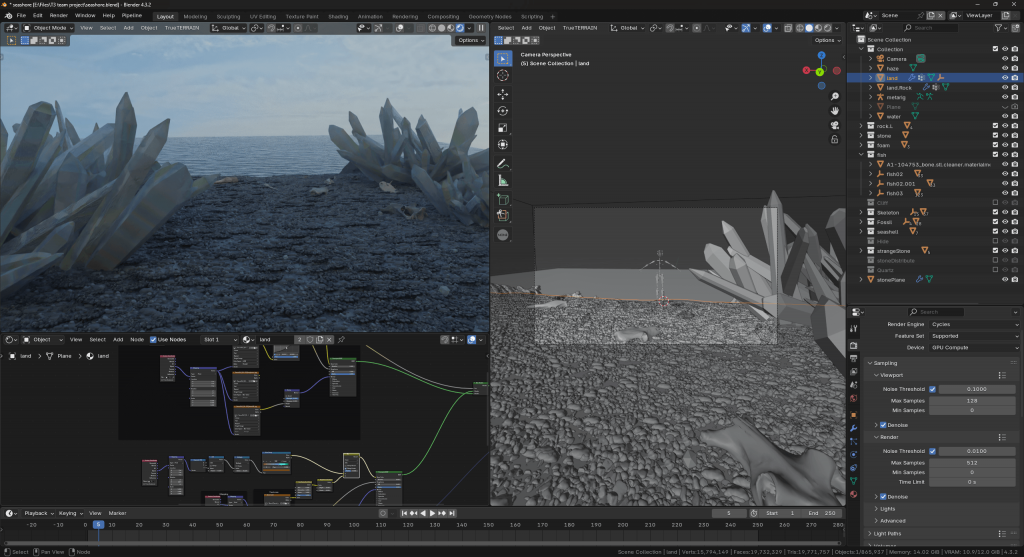The width and height of the screenshot is (1024, 557).
Task: Hide the water object via eye icon
Action: (1004, 116)
